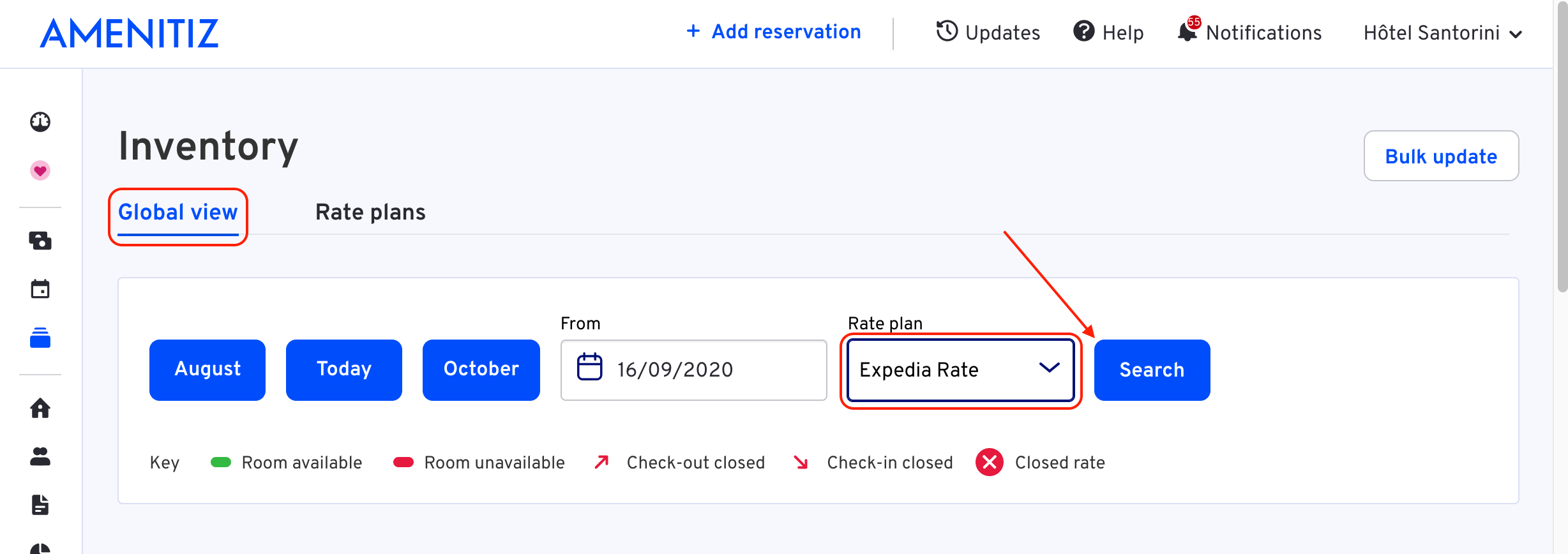This screenshot has height=554, width=1568.
Task: Open the Help menu item
Action: pos(1108,33)
